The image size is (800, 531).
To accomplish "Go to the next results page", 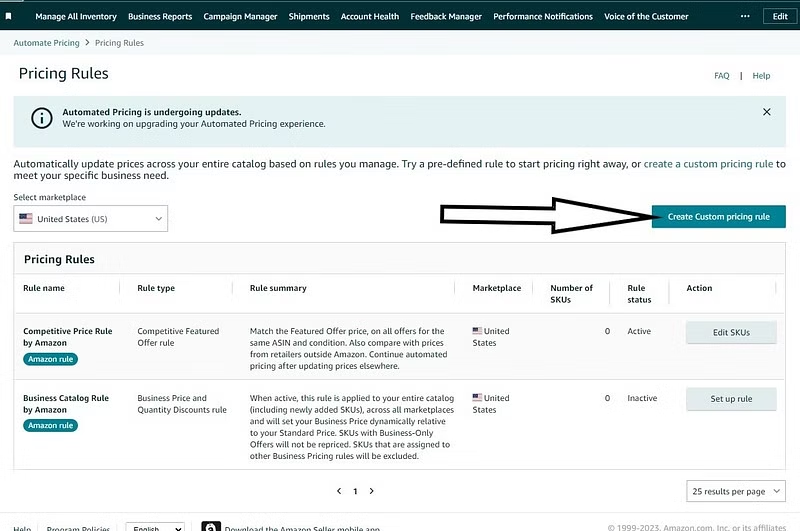I will [x=371, y=491].
